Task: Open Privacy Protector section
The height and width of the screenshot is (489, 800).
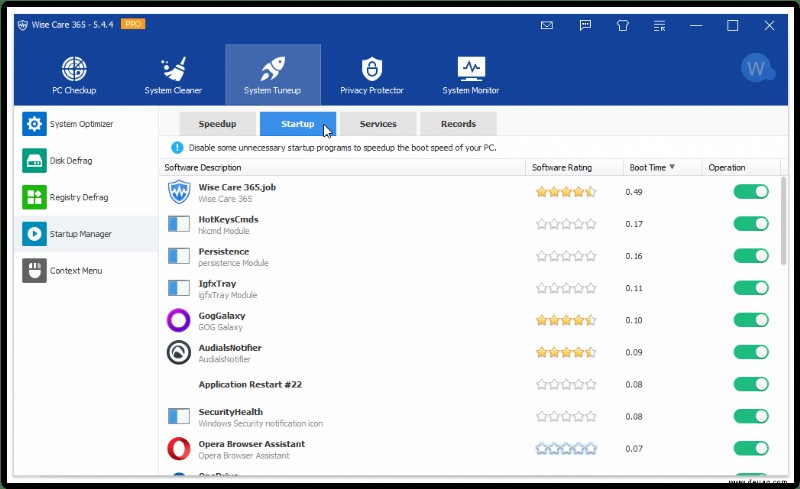Action: click(x=371, y=76)
